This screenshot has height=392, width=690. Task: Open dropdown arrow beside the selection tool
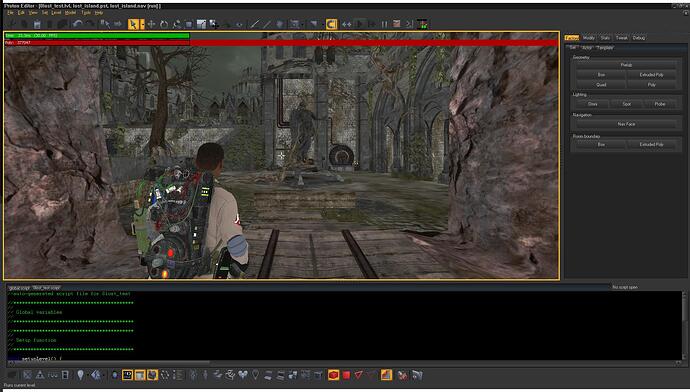142,24
